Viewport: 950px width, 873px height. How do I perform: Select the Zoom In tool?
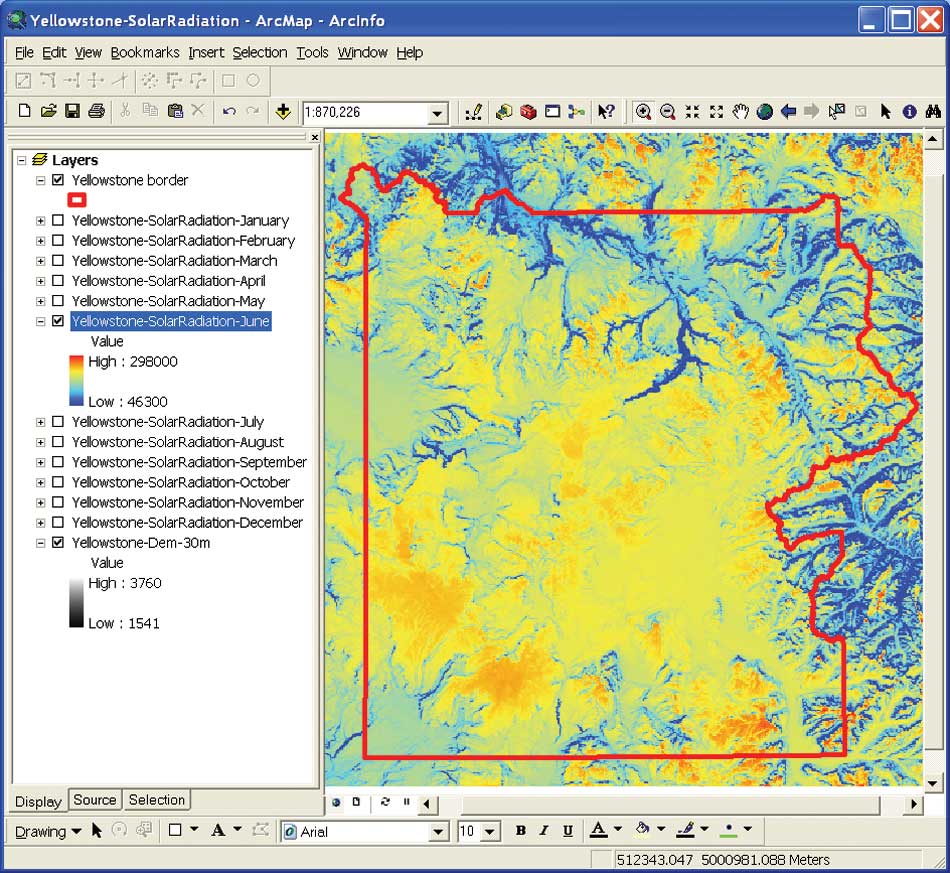[643, 112]
